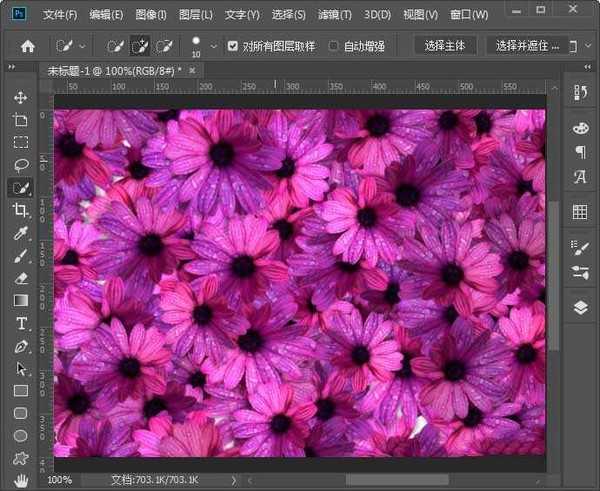This screenshot has width=600, height=491.
Task: Select the Eyedropper tool
Action: tap(20, 233)
